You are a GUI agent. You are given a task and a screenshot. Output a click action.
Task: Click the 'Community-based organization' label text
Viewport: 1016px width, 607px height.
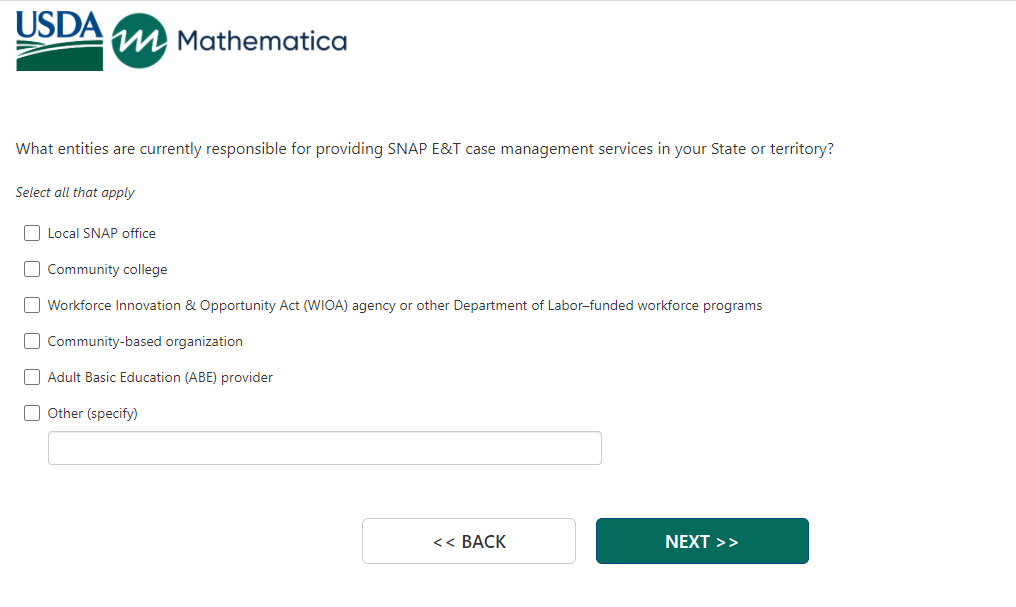[145, 341]
